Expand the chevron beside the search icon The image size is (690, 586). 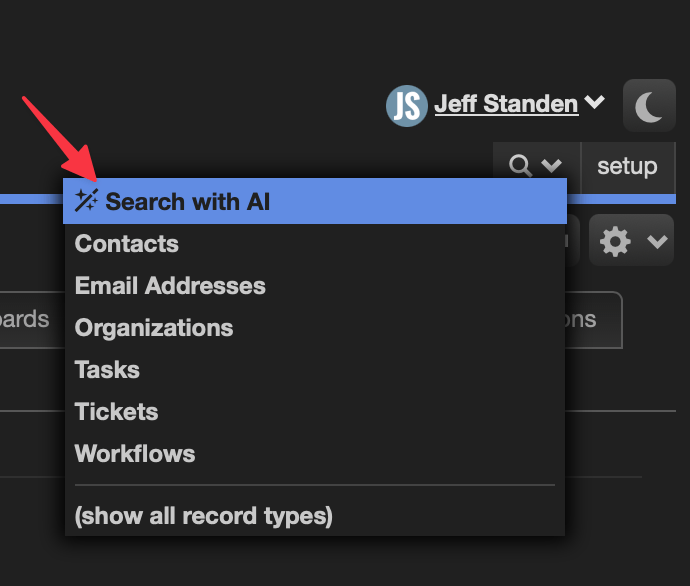click(x=551, y=165)
